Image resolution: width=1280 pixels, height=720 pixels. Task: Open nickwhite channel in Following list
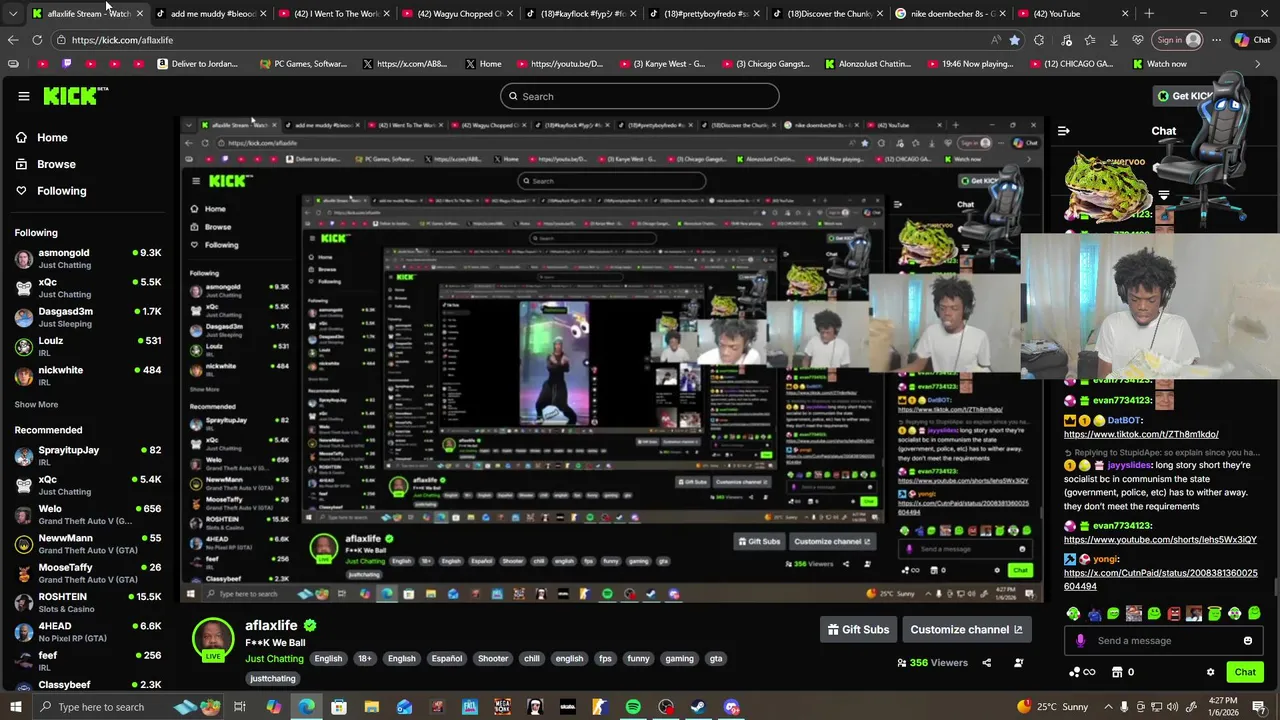point(88,376)
